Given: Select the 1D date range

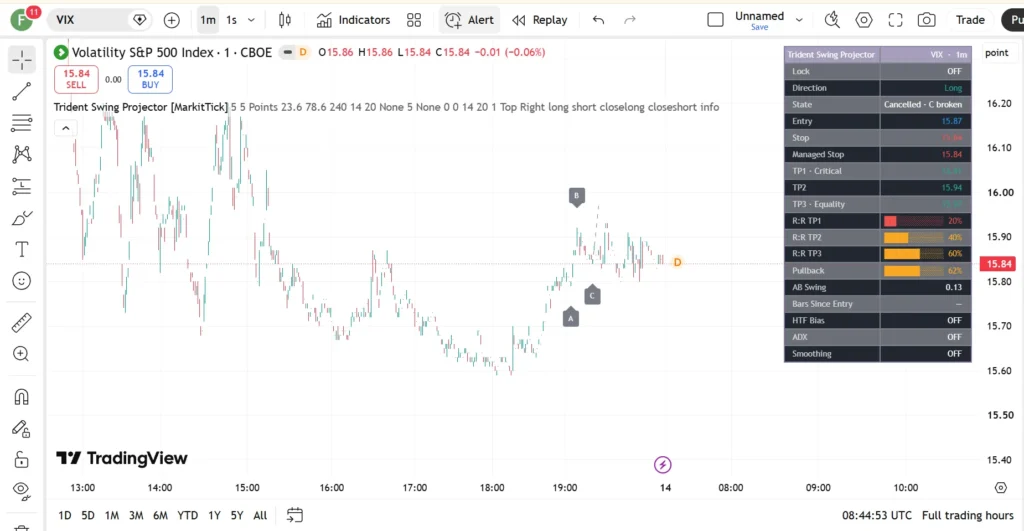Looking at the screenshot, I should click(65, 515).
